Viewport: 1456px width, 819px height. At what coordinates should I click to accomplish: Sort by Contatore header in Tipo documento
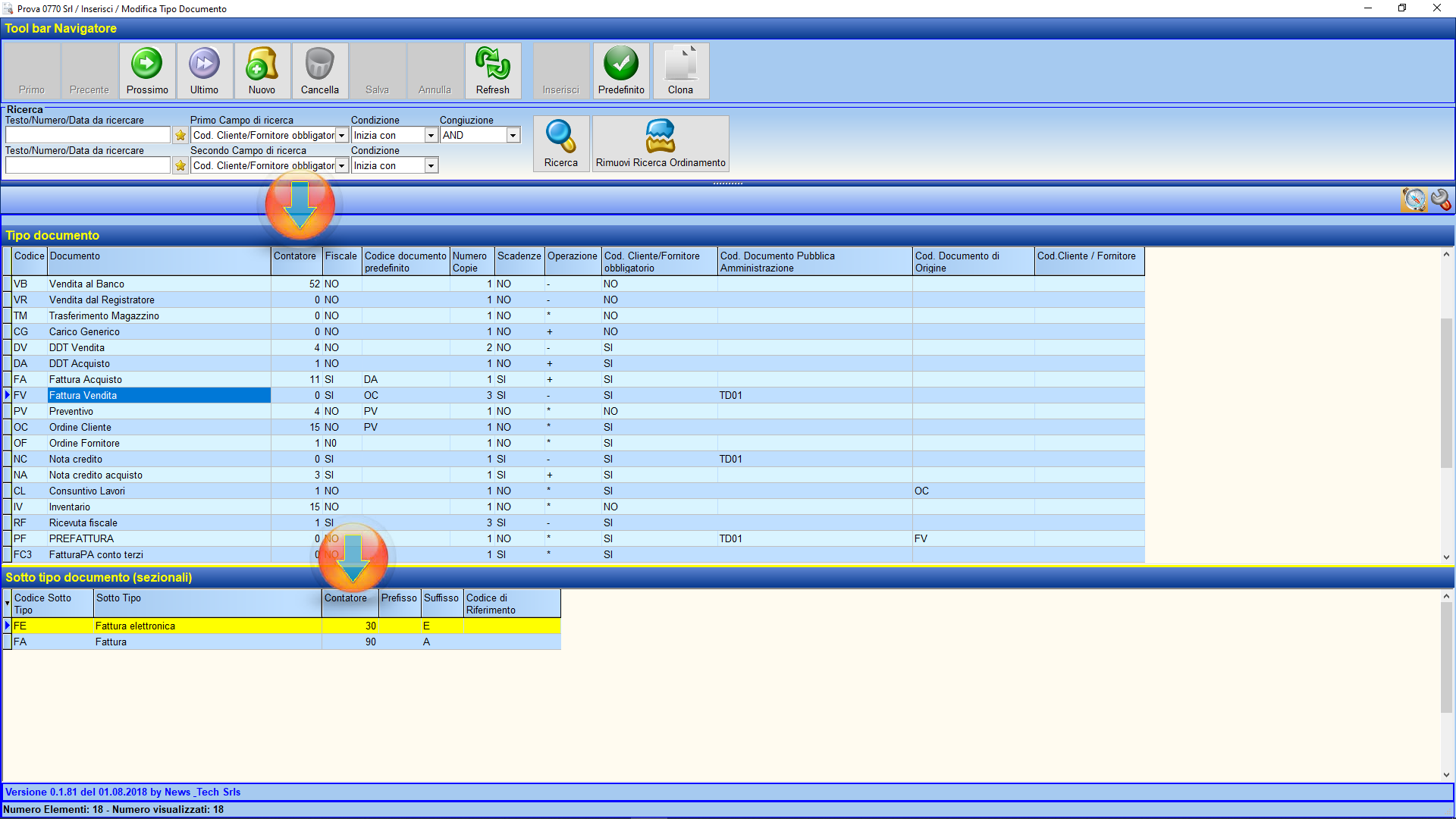click(x=297, y=262)
